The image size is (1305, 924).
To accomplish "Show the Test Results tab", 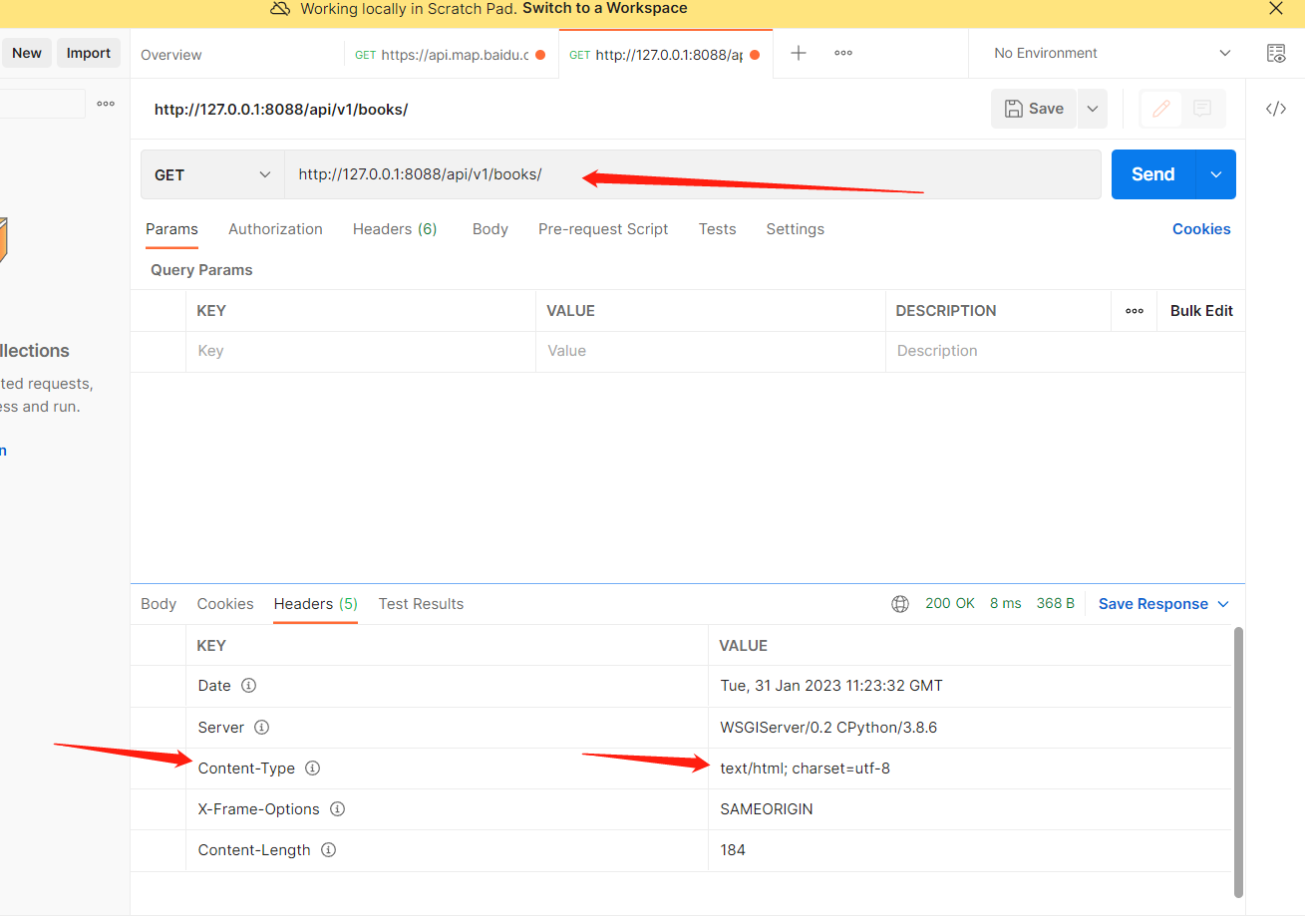I will click(421, 604).
